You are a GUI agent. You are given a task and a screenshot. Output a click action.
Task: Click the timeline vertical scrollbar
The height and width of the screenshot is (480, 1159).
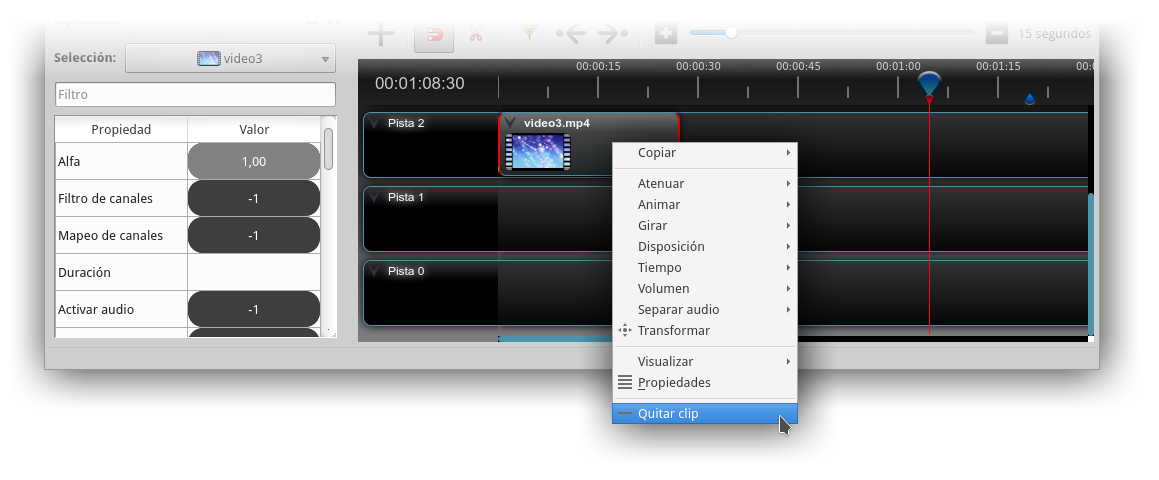coord(1090,263)
